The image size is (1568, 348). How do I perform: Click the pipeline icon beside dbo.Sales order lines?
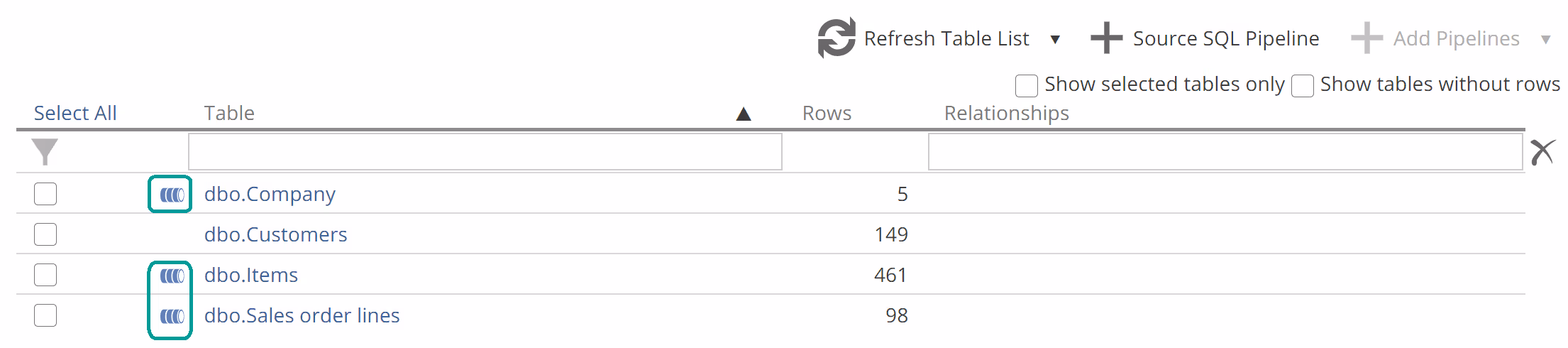(172, 316)
